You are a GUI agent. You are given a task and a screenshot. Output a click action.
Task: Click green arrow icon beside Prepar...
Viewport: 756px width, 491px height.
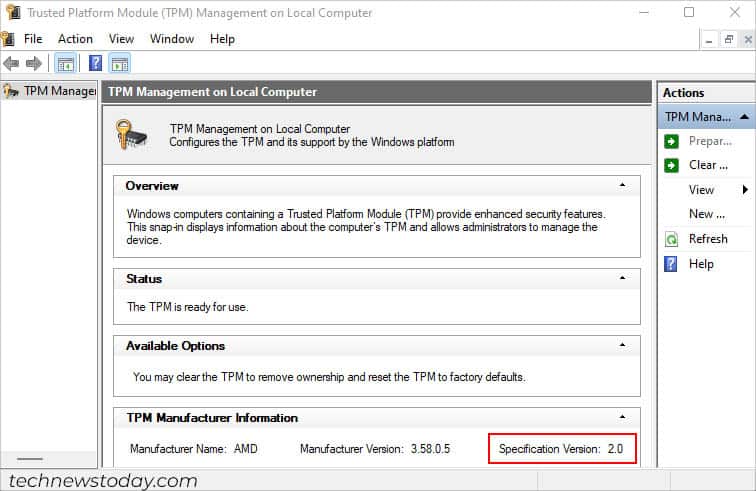671,141
